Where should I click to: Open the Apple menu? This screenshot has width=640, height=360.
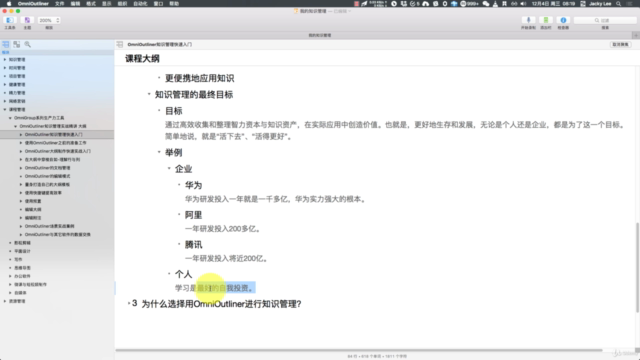tap(9, 4)
